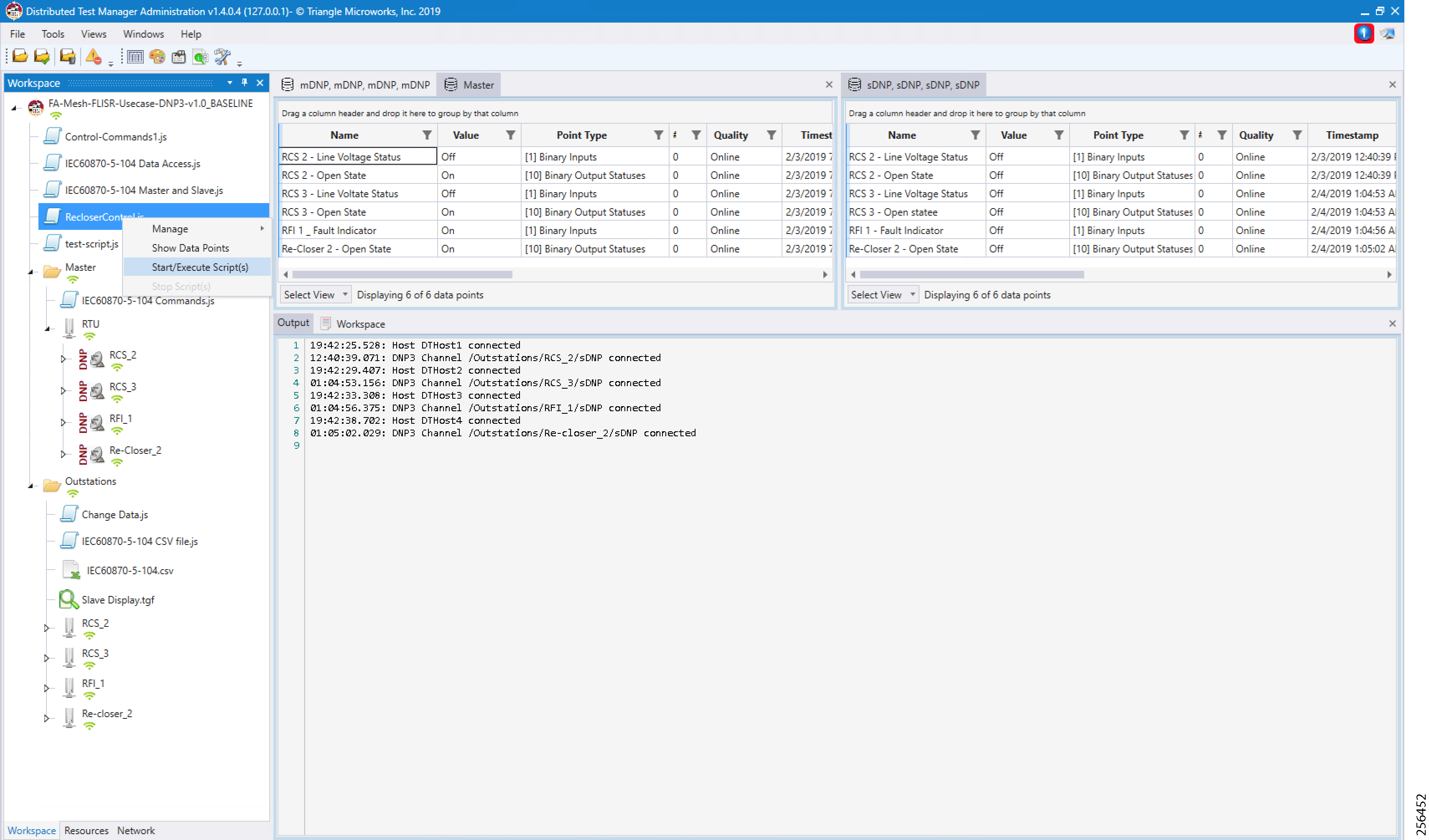Click the open workspace folder toolbar icon

(x=20, y=56)
